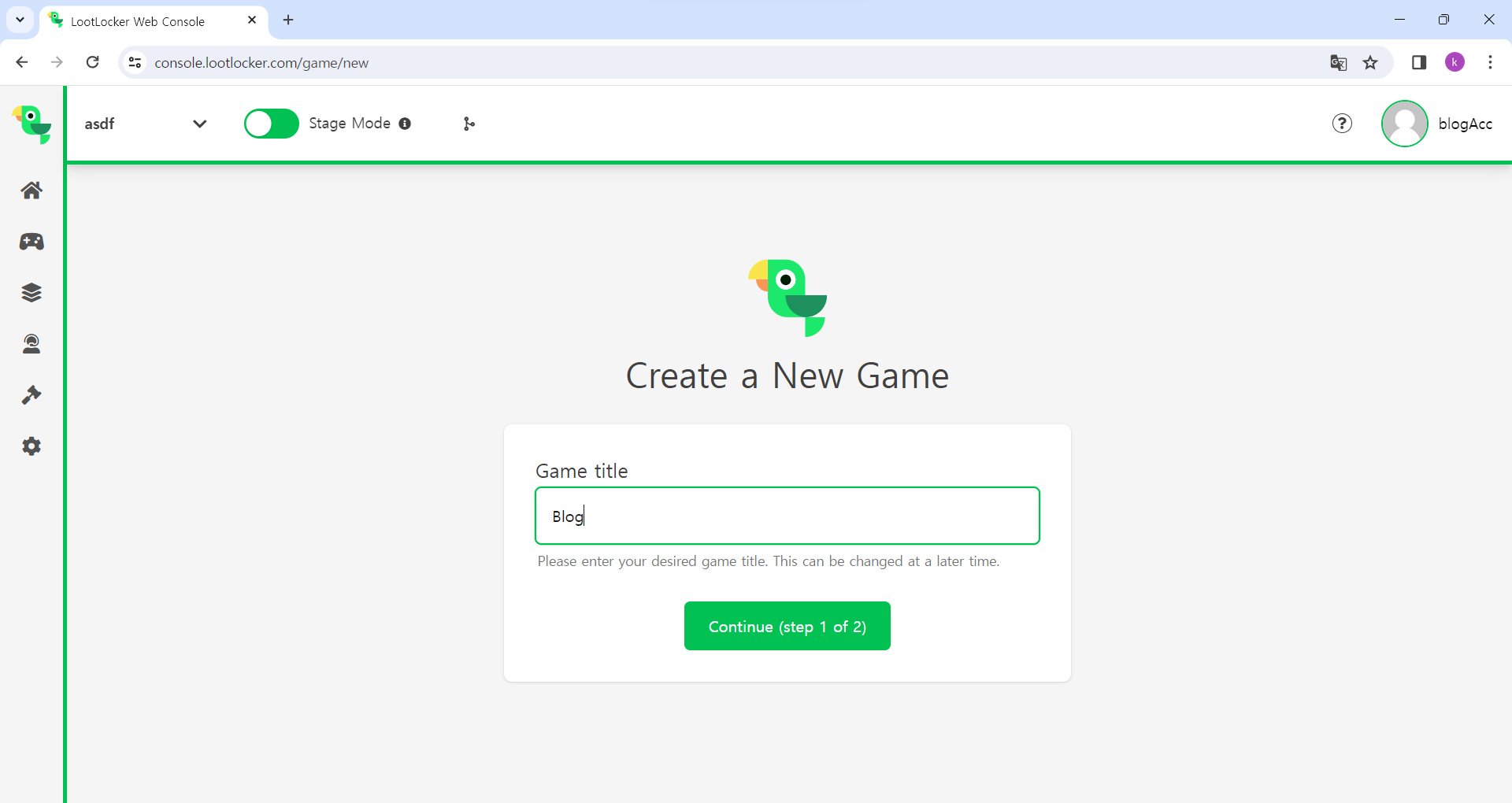The height and width of the screenshot is (803, 1512).
Task: Select the LootLocker Web Console tab
Action: [154, 21]
